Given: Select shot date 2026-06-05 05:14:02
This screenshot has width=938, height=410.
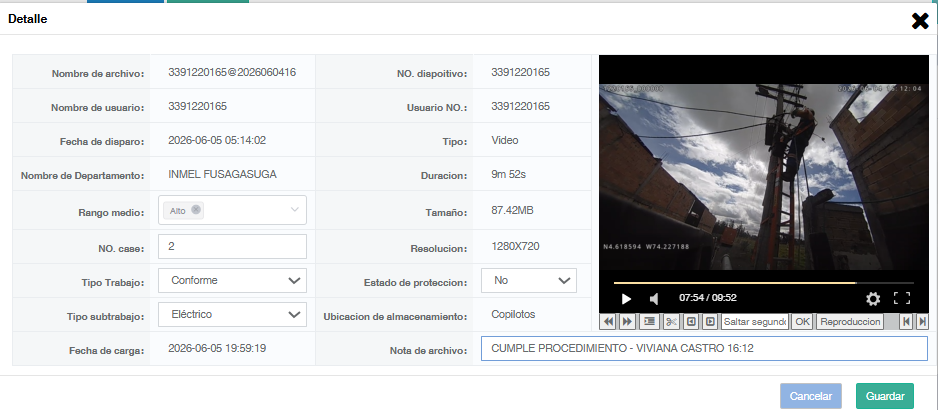Looking at the screenshot, I should click(x=217, y=141).
